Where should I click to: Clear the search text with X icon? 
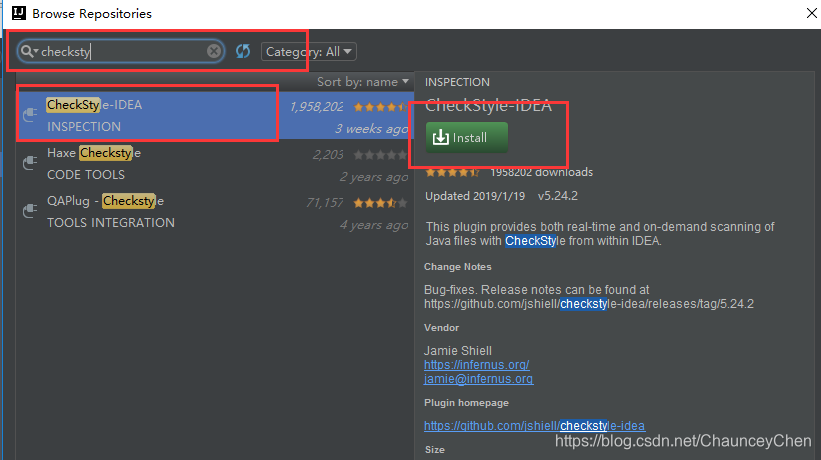tap(214, 51)
